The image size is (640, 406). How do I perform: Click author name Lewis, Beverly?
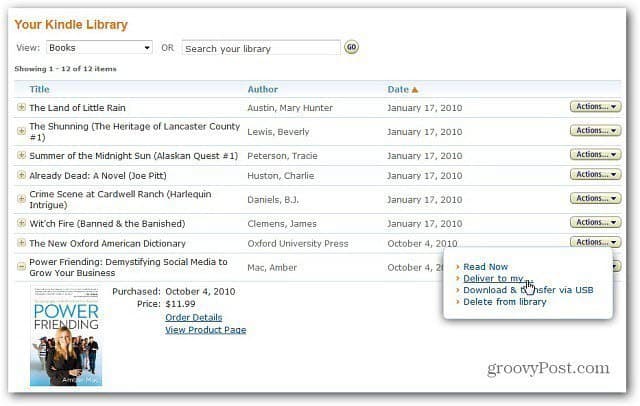[x=278, y=132]
